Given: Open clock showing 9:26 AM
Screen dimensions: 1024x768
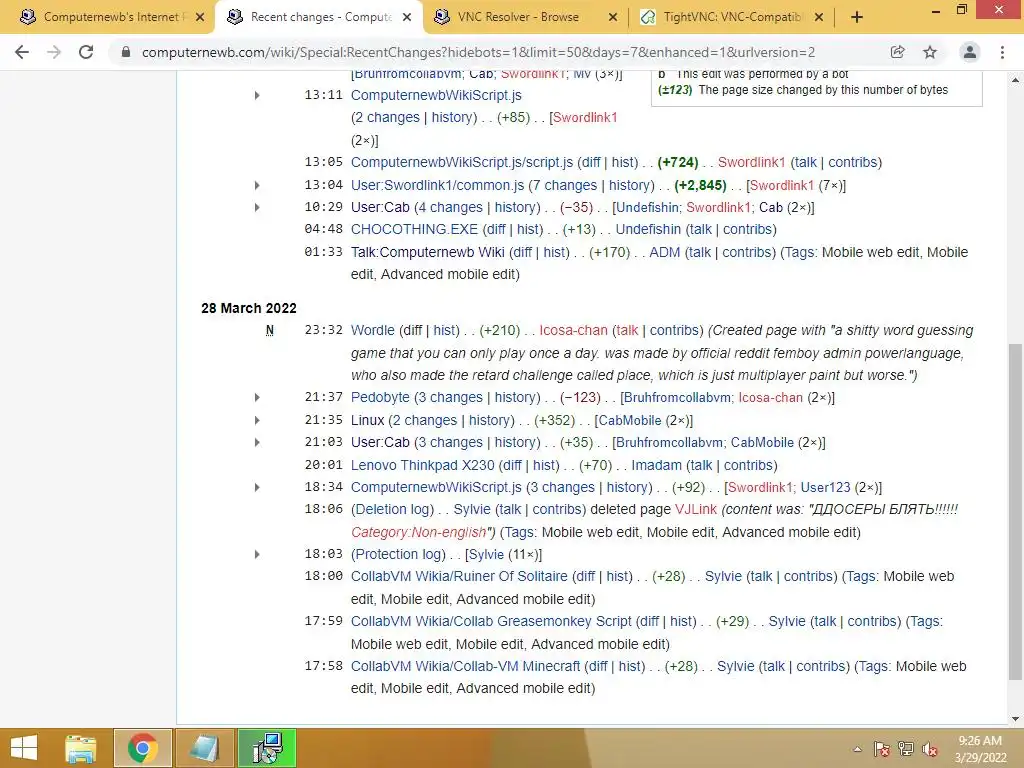Looking at the screenshot, I should click(980, 749).
